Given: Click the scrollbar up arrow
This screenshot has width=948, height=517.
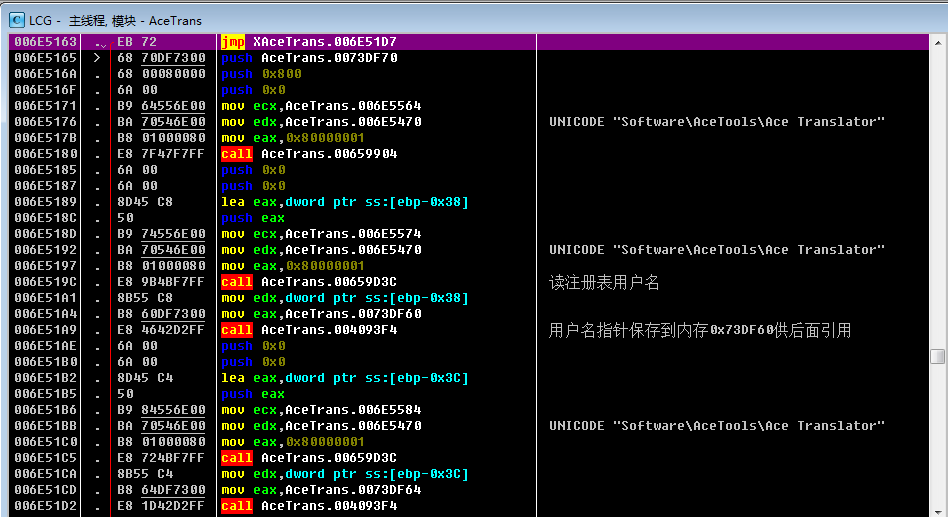Looking at the screenshot, I should click(x=937, y=42).
